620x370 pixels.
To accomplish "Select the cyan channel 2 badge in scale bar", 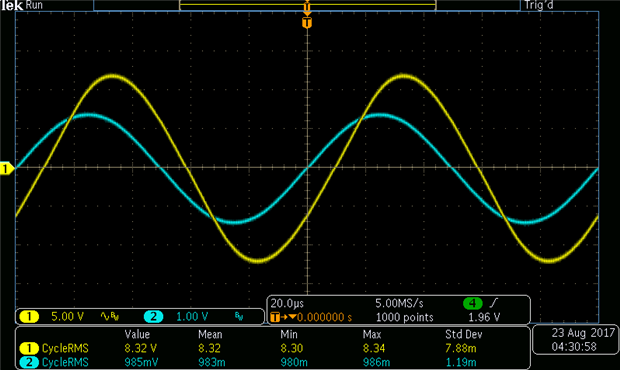I will (153, 317).
